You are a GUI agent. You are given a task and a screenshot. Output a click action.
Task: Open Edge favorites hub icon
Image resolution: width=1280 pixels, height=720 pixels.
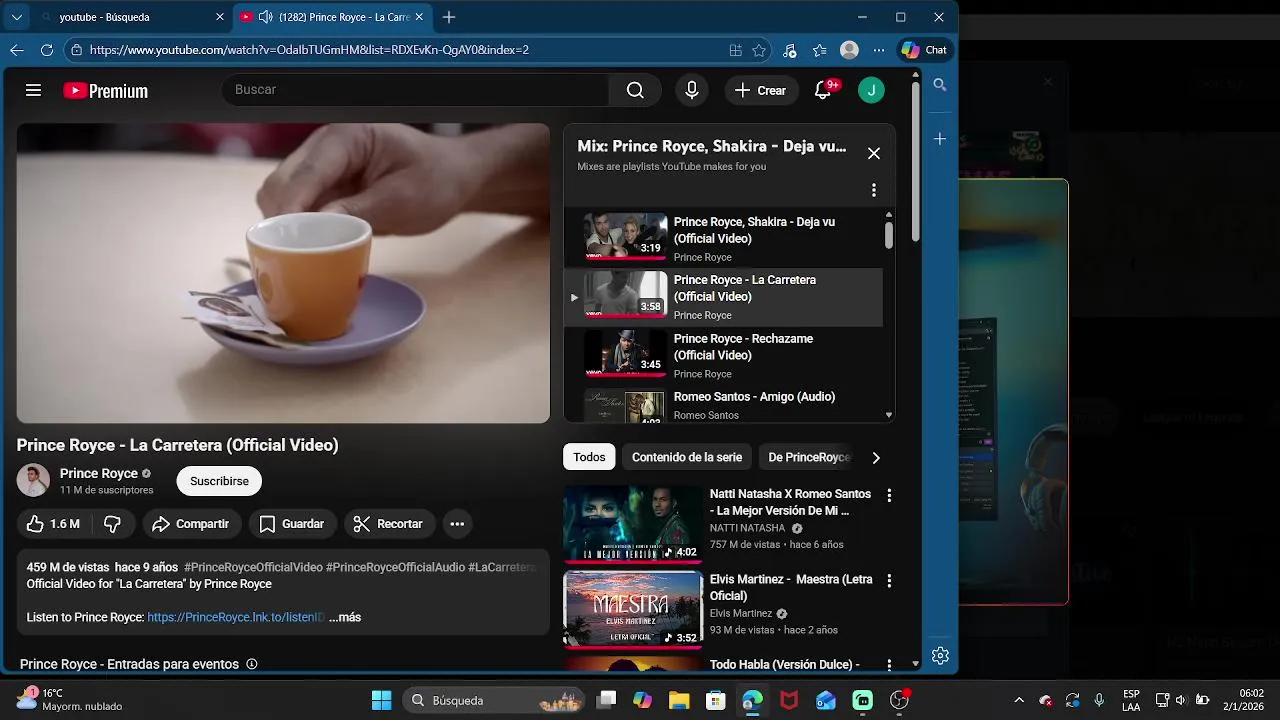[819, 50]
